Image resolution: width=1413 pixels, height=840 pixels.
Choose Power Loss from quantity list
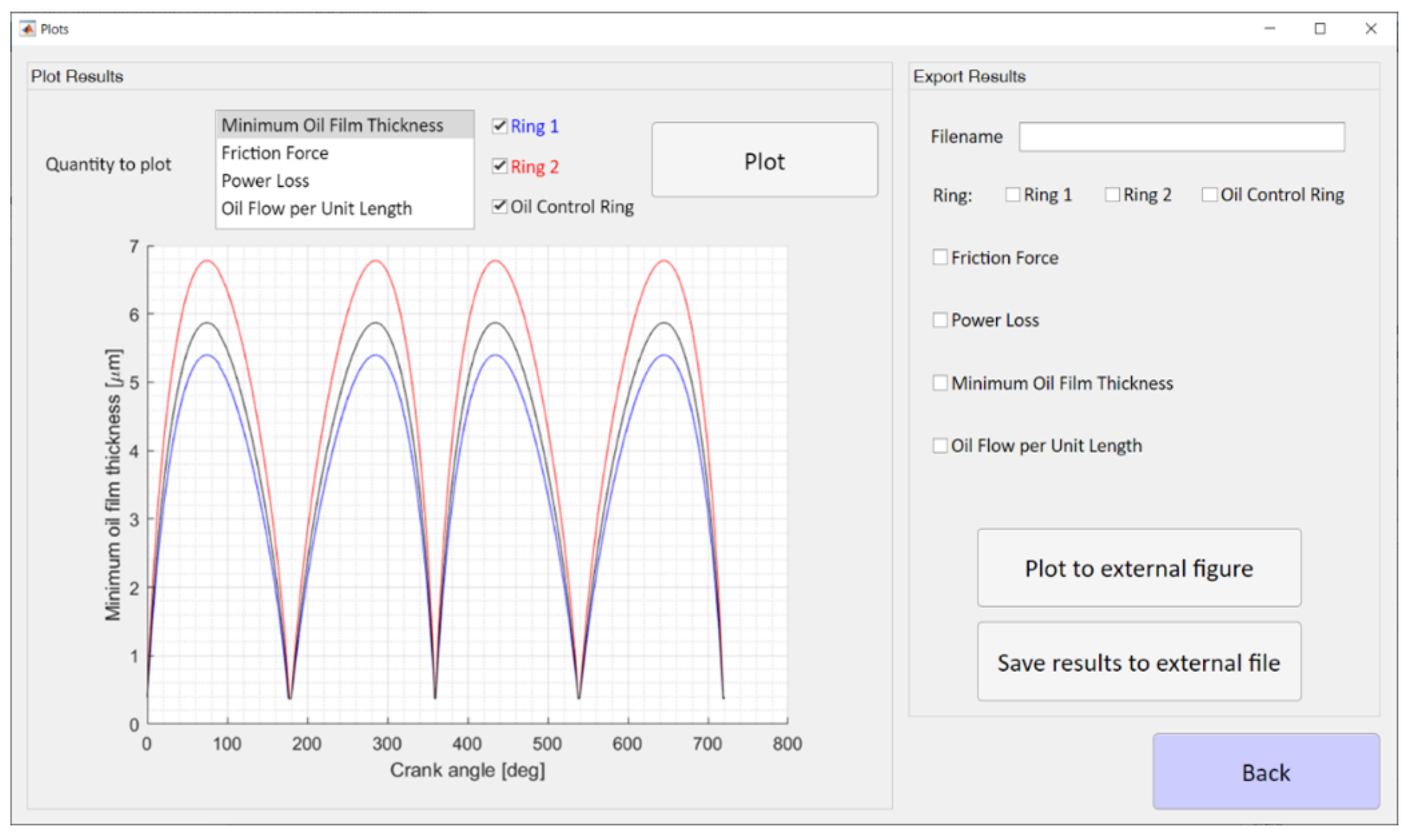coord(266,181)
